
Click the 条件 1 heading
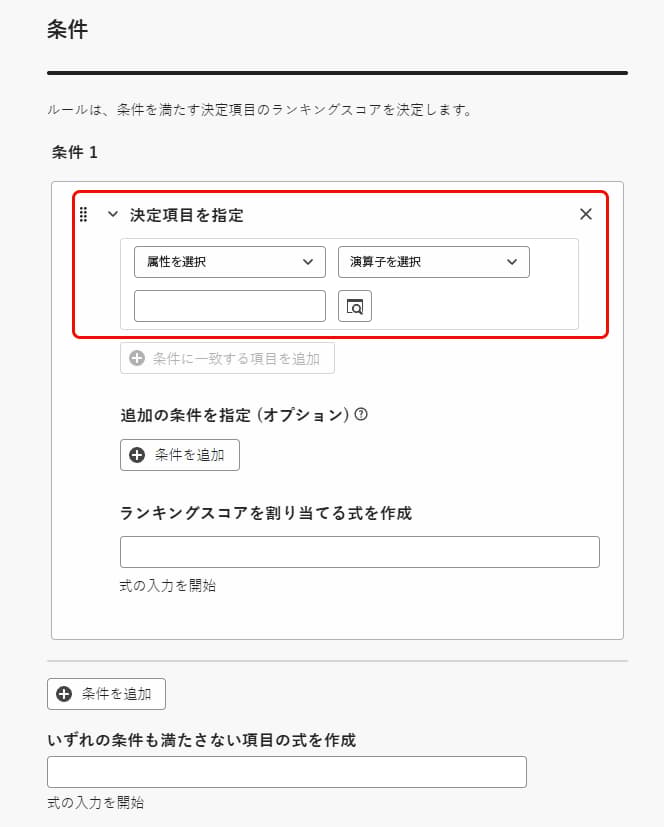tap(75, 153)
